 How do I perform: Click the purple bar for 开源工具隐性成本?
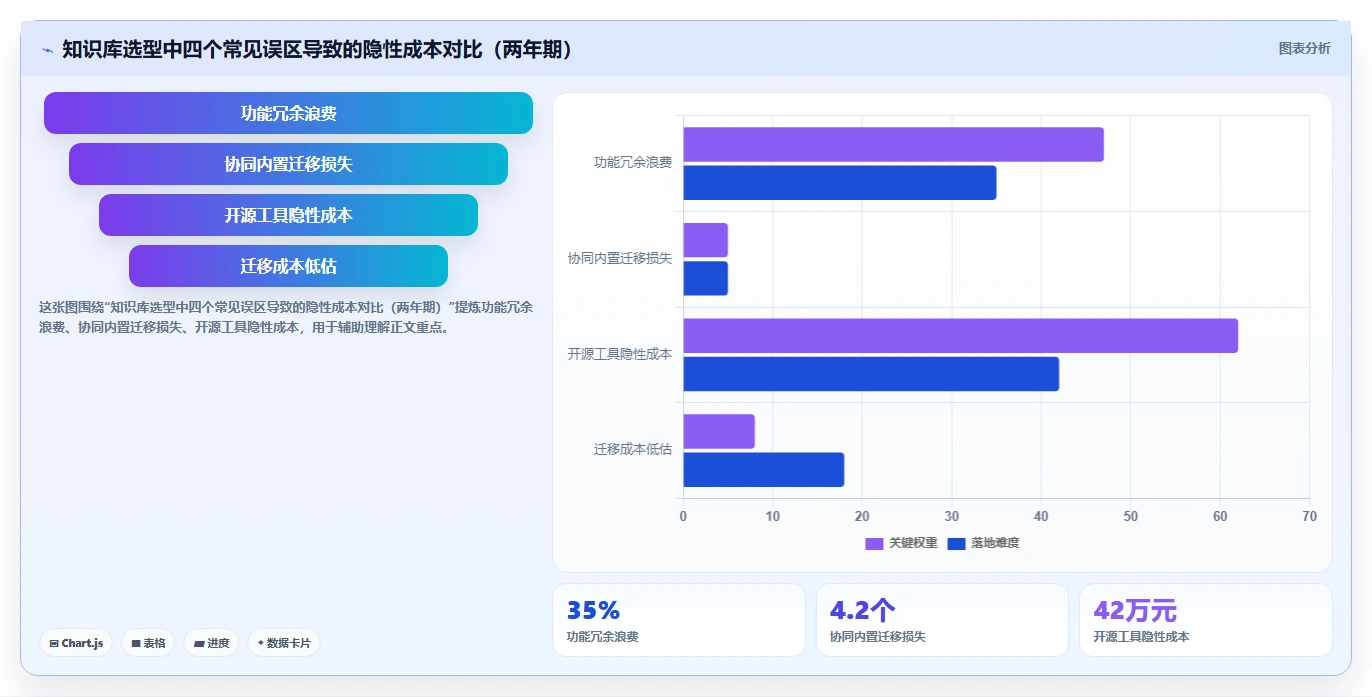pos(960,335)
